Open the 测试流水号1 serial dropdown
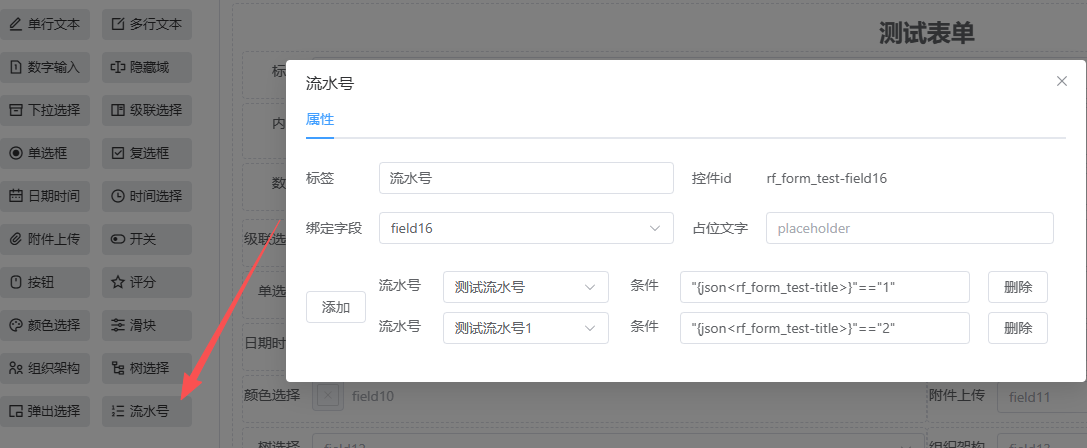The width and height of the screenshot is (1087, 448). click(x=525, y=328)
